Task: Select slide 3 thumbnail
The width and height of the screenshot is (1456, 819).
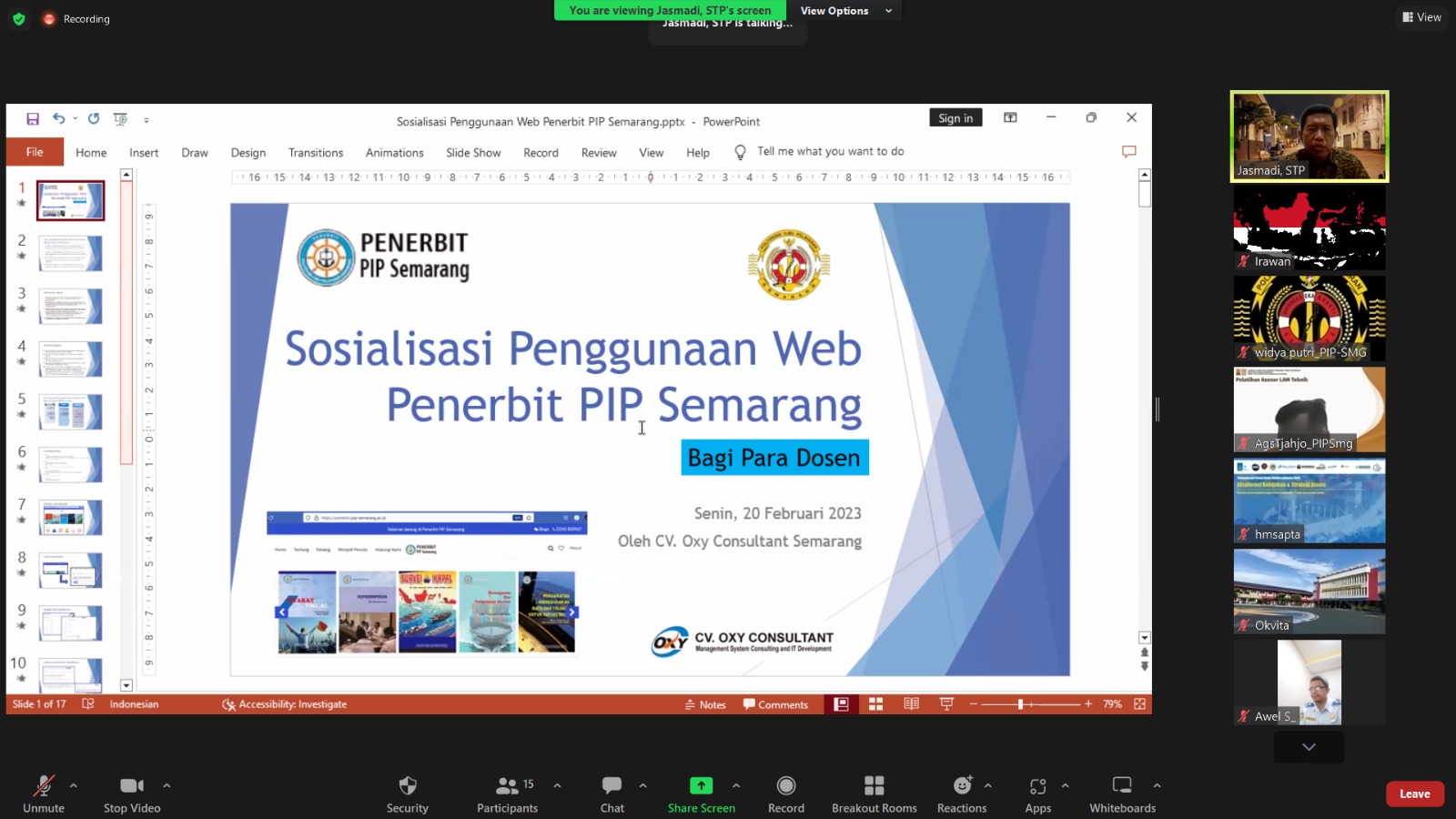Action: 70,306
